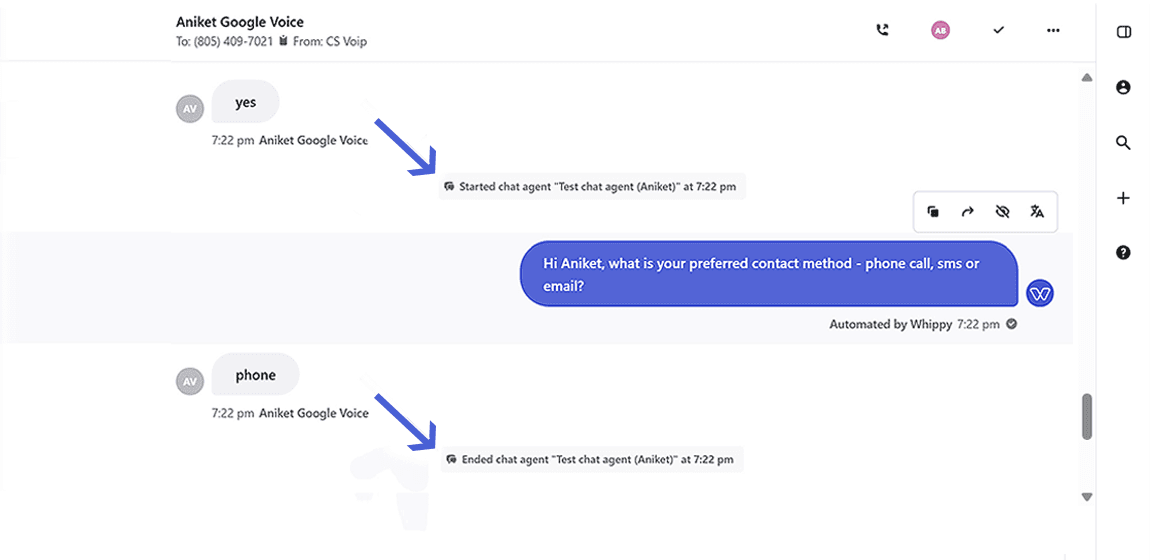Click the AV avatar beside the "yes" message
Screen dimensions: 1150x560
pyautogui.click(x=190, y=108)
